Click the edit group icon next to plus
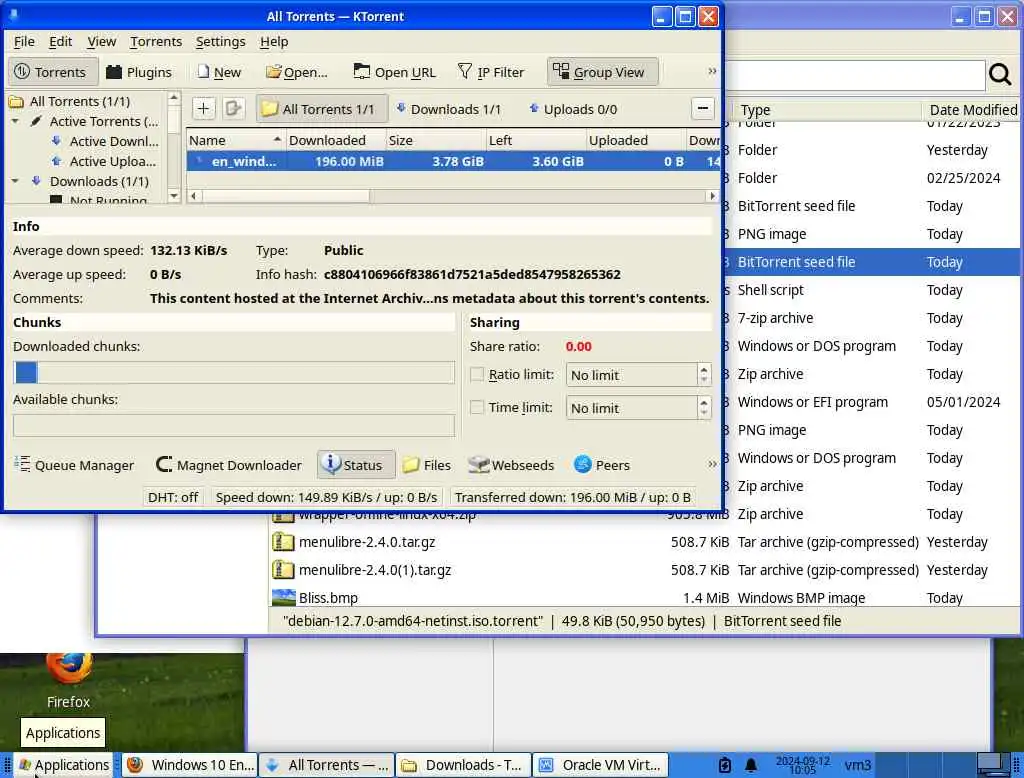 coord(233,108)
